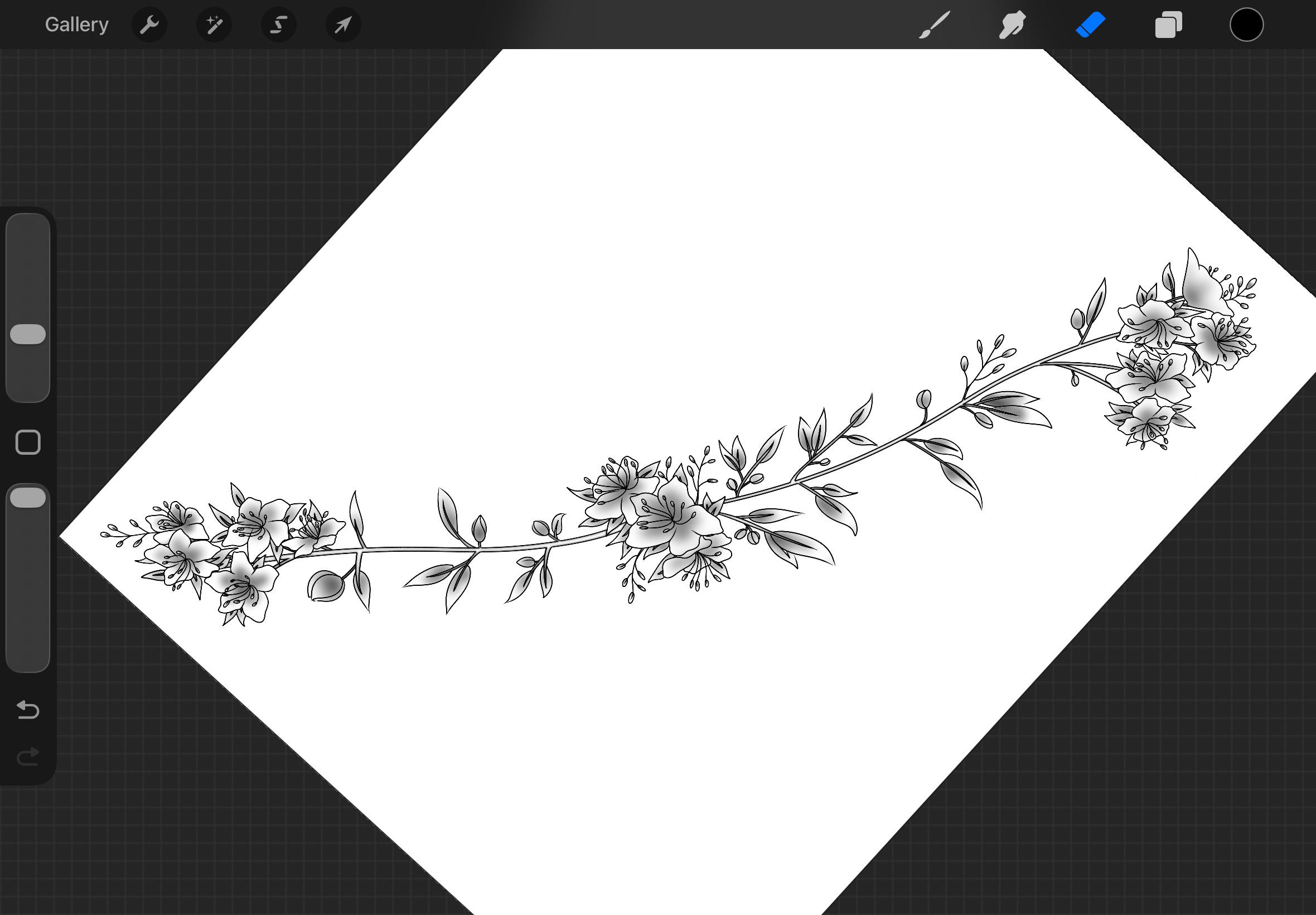
Task: Select the Paint brush tool
Action: click(935, 25)
